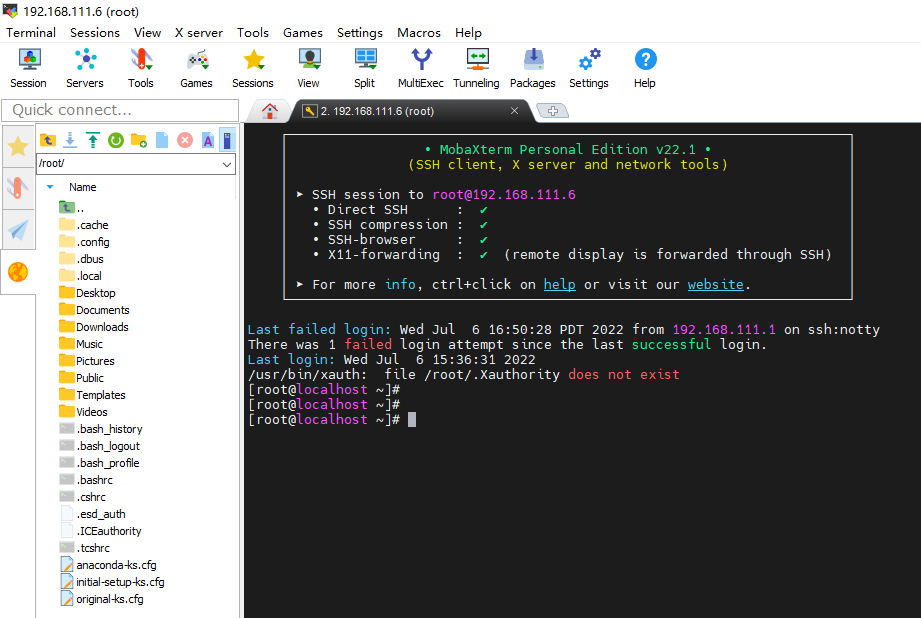The height and width of the screenshot is (618, 921).
Task: Create new file in SFTP browser
Action: pos(162,140)
